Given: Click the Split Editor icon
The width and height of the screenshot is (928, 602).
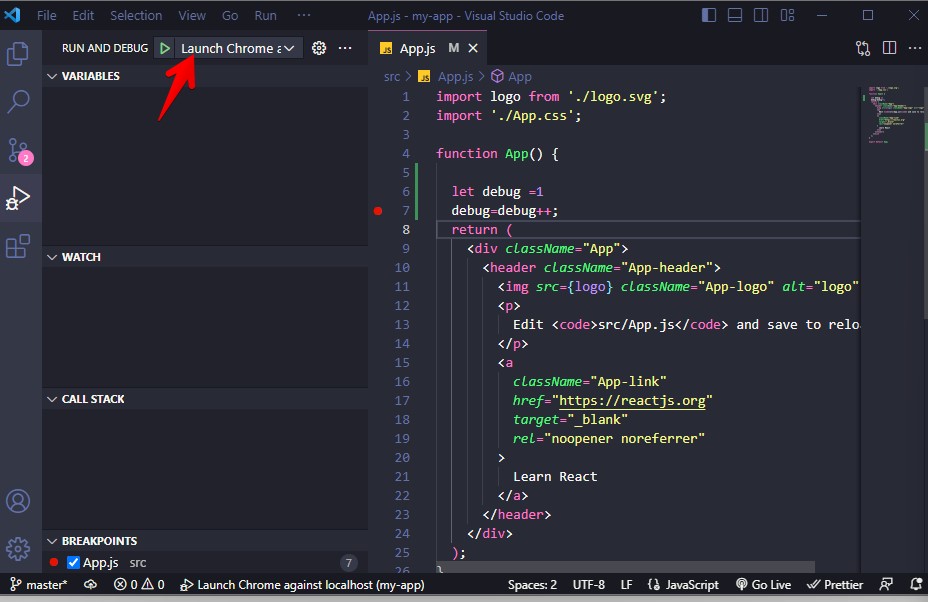Looking at the screenshot, I should click(x=889, y=47).
